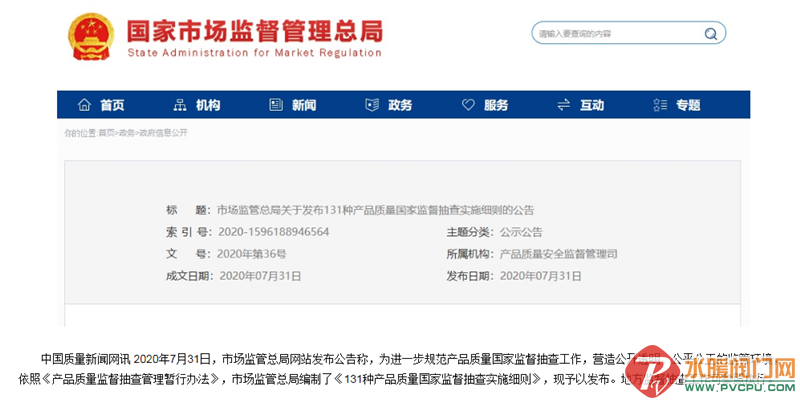Open the 互动 navigation item
800x402 pixels.
592,105
